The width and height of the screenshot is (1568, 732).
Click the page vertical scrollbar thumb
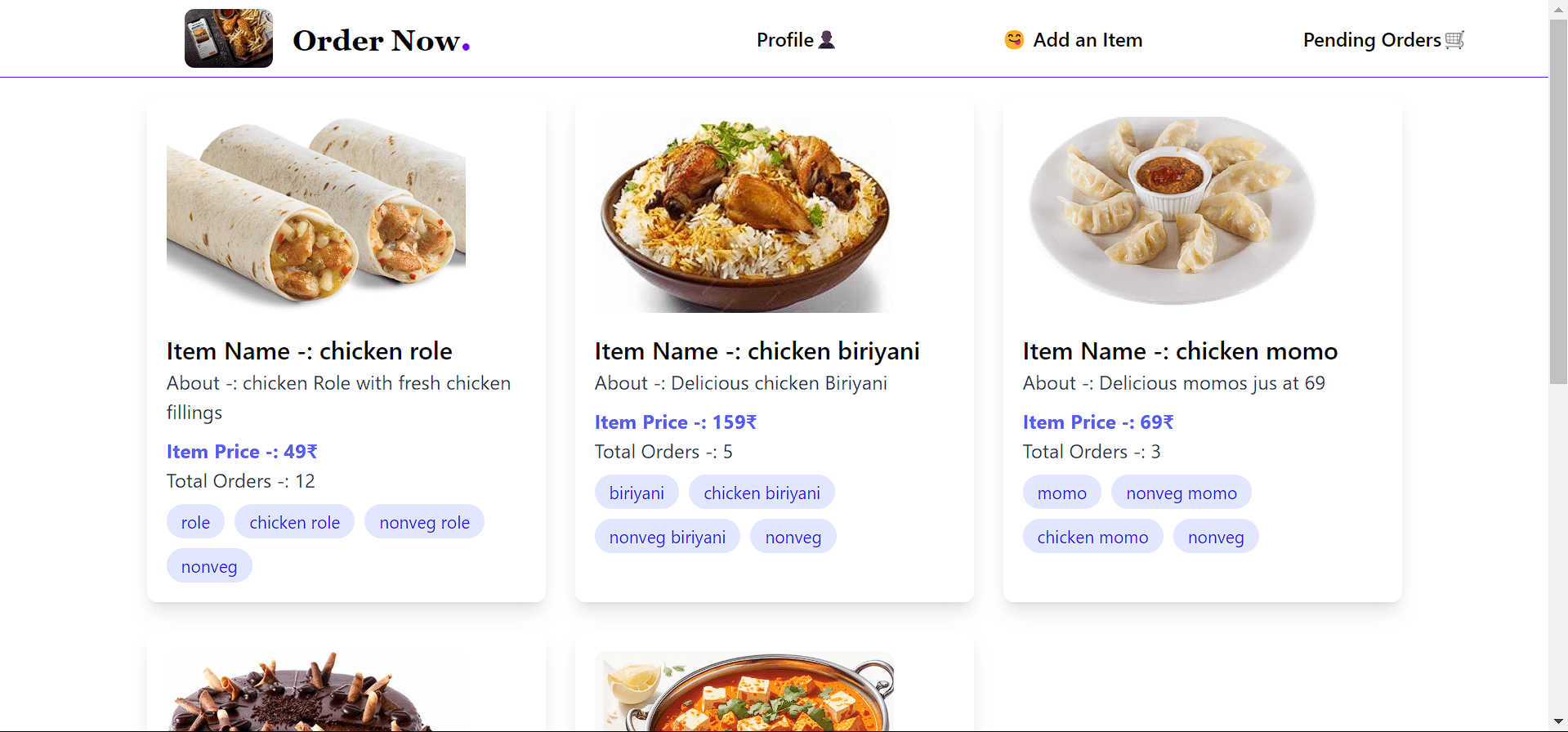coord(1558,200)
